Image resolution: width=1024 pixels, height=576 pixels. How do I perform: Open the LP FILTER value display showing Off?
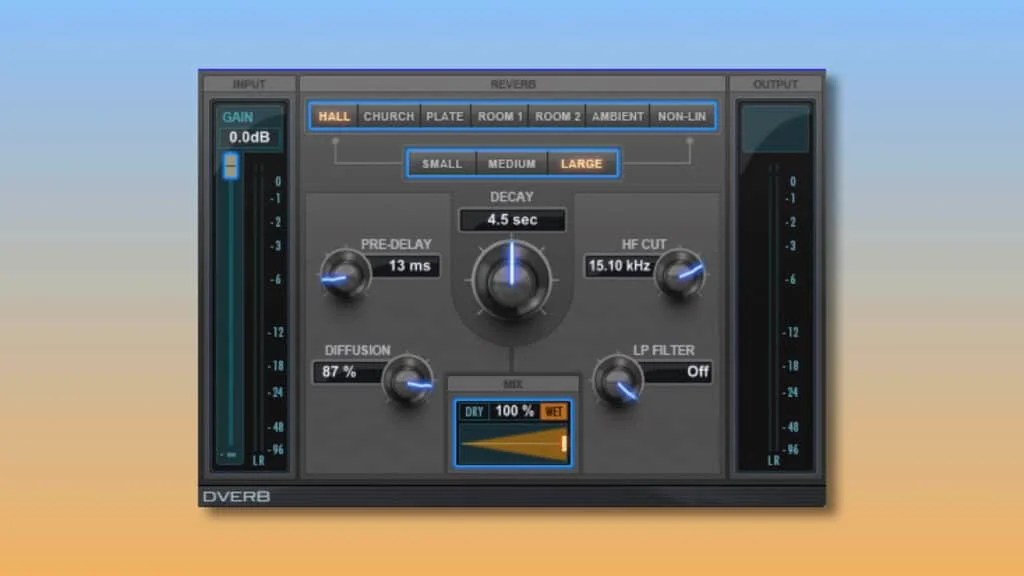pyautogui.click(x=684, y=372)
